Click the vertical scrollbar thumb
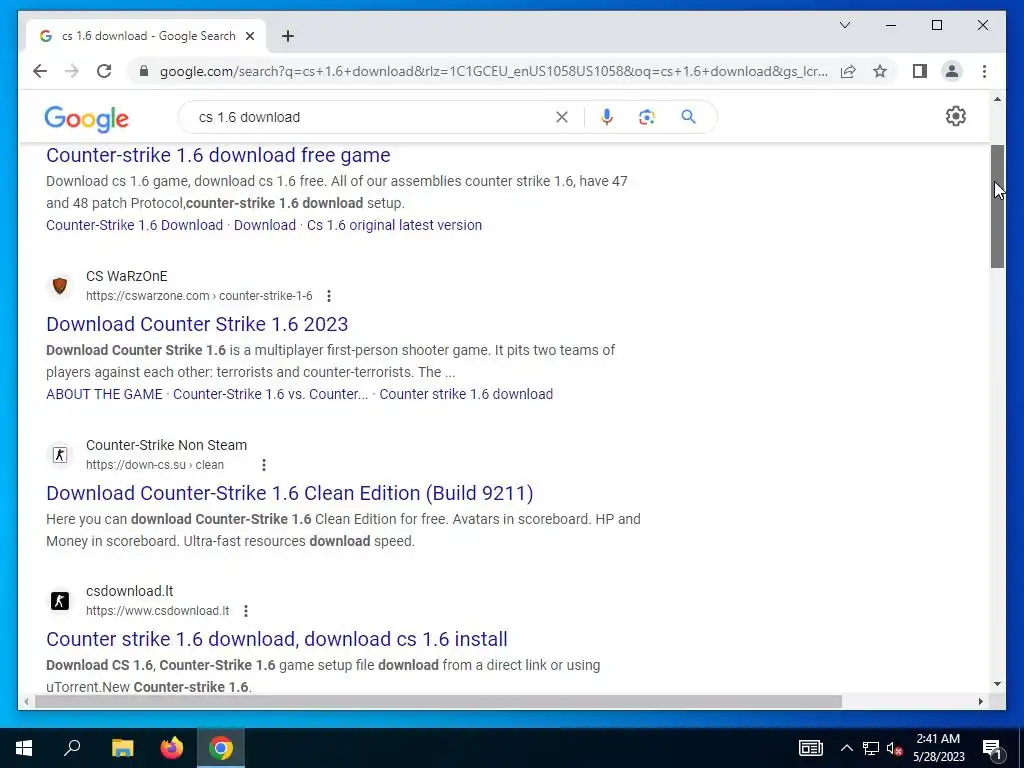Viewport: 1024px width, 768px height. pyautogui.click(x=997, y=206)
